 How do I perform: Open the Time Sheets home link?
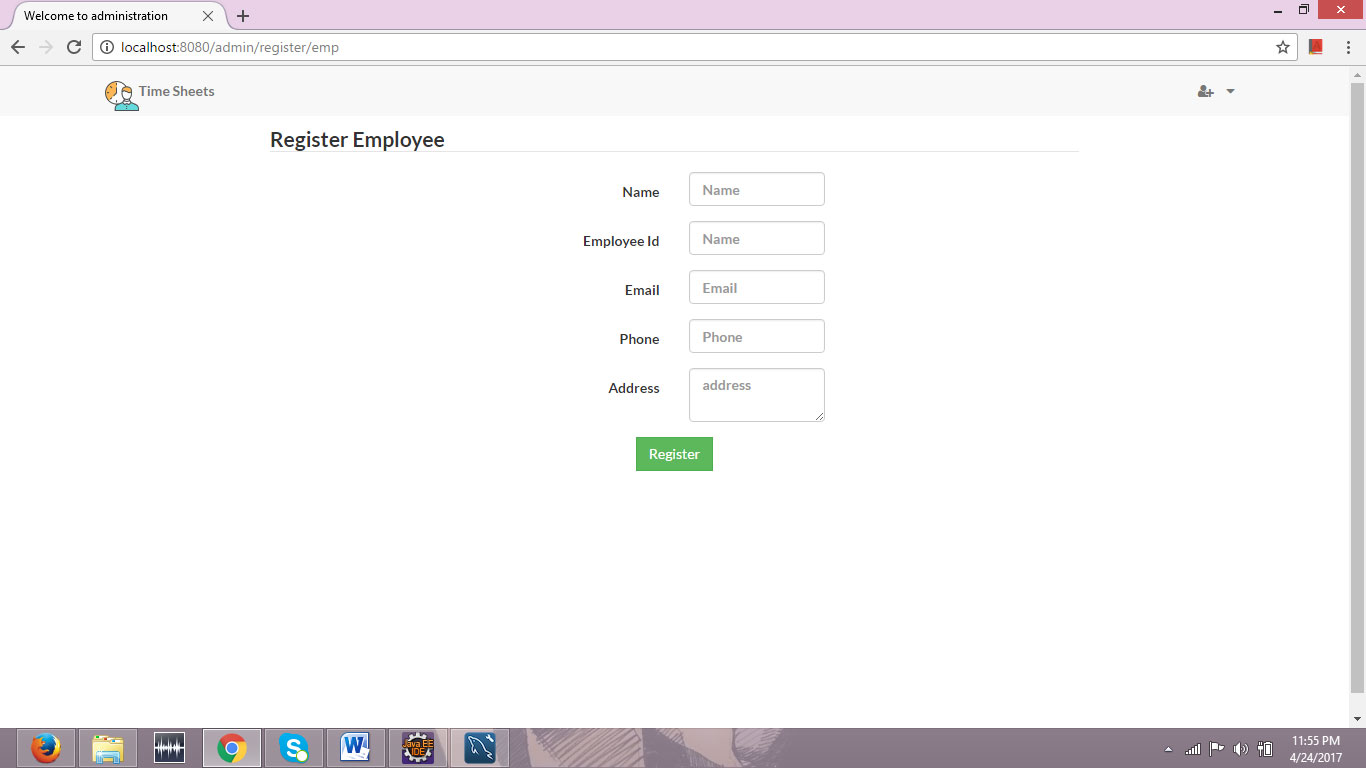pyautogui.click(x=176, y=91)
